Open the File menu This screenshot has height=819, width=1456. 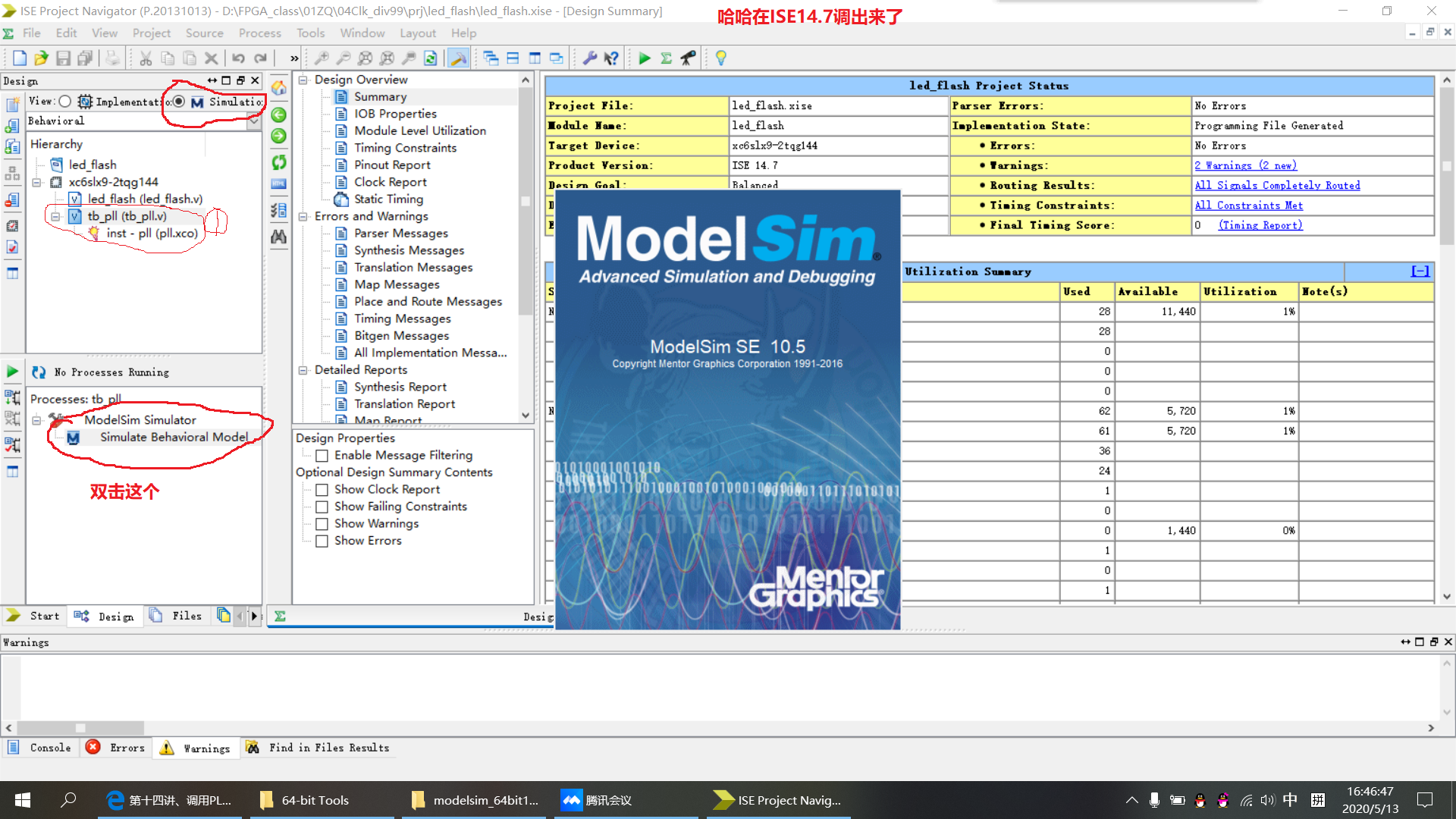point(32,33)
